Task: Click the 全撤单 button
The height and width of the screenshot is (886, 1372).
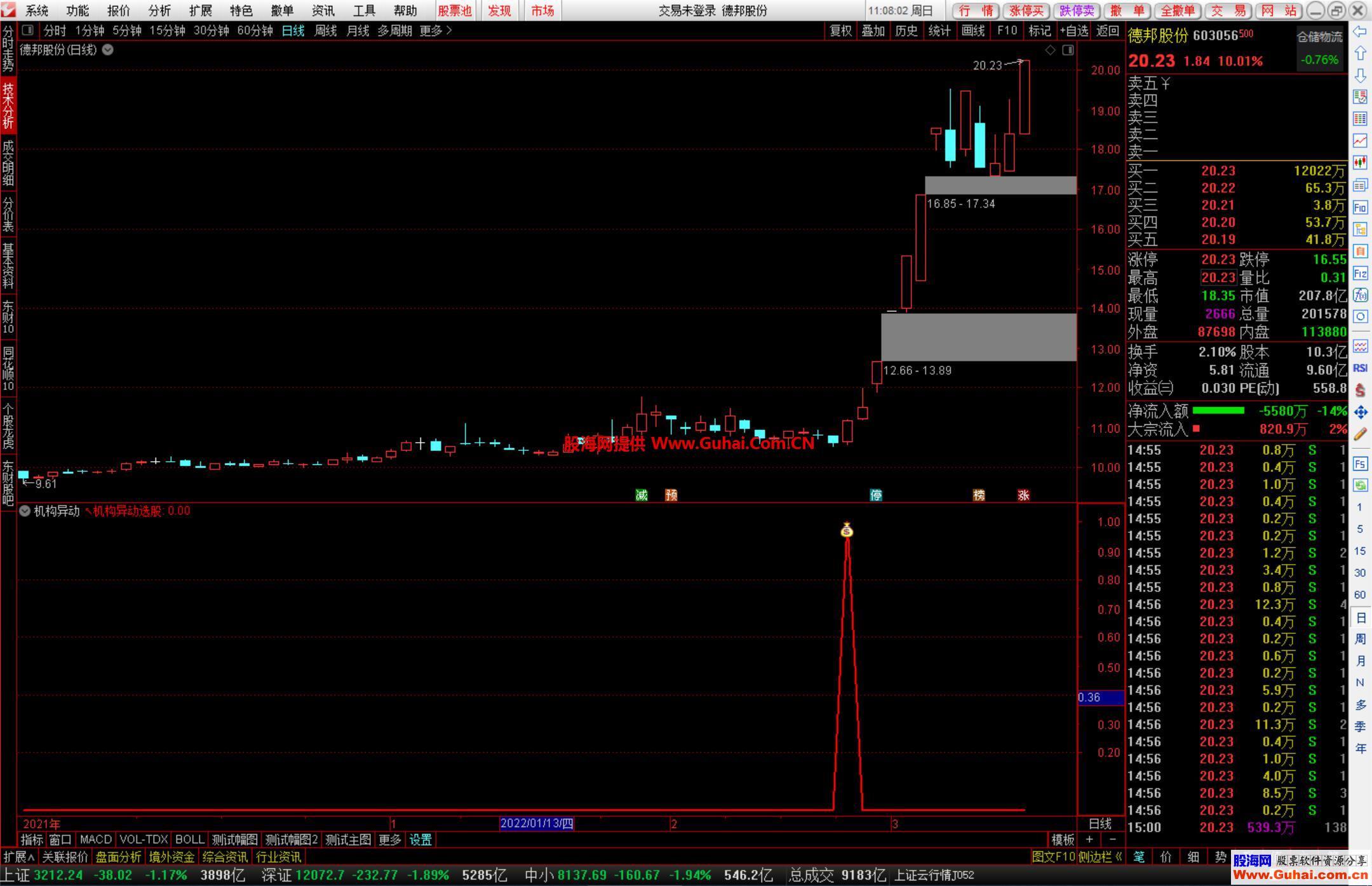Action: click(1178, 11)
